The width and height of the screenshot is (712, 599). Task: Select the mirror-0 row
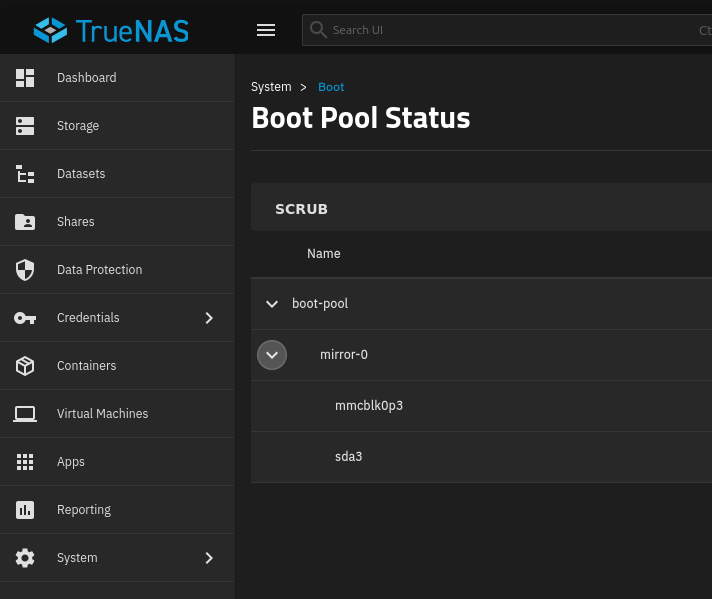481,355
